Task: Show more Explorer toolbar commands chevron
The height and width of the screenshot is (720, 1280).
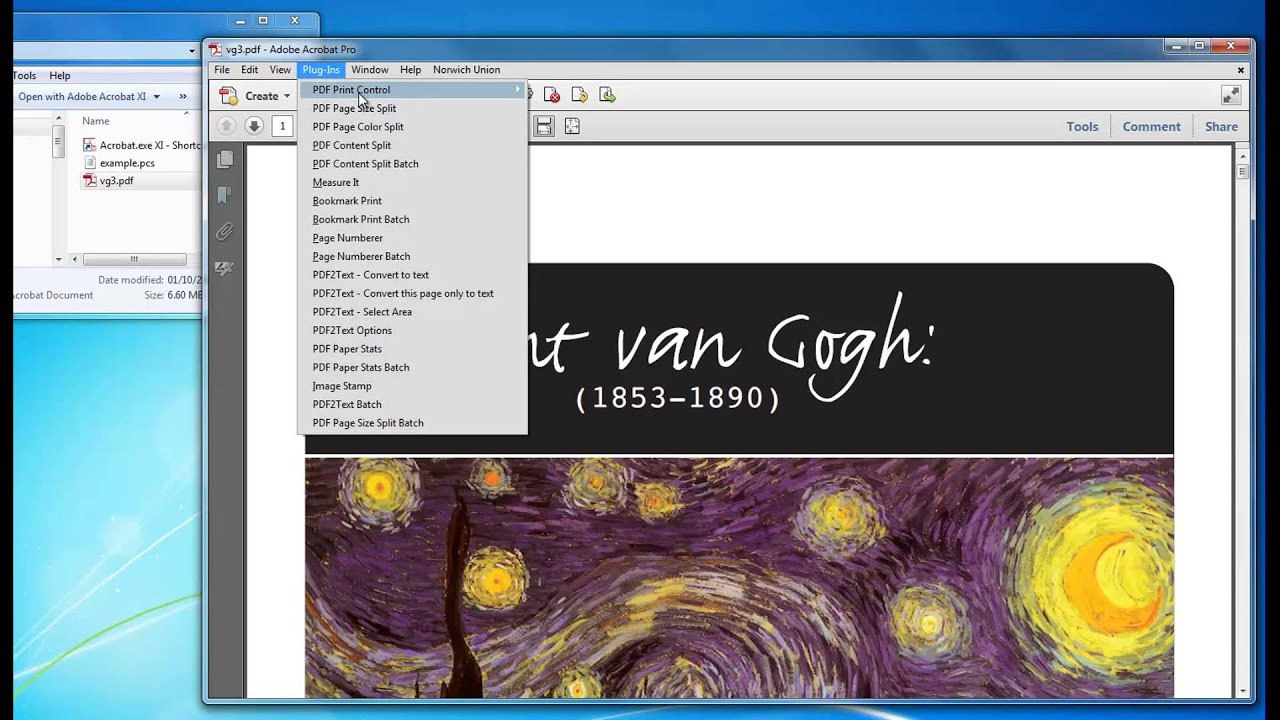Action: [x=183, y=97]
